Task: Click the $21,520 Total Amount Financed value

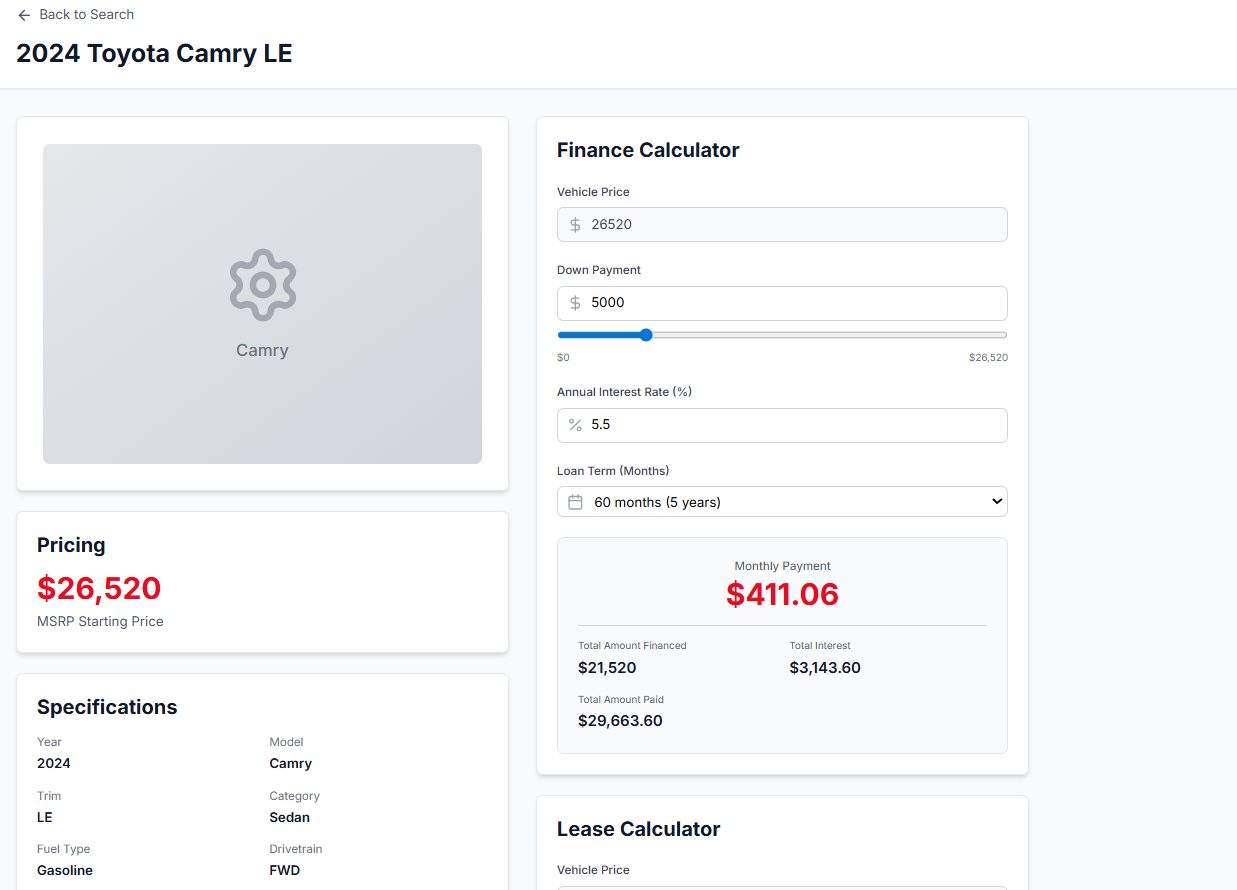Action: (607, 668)
